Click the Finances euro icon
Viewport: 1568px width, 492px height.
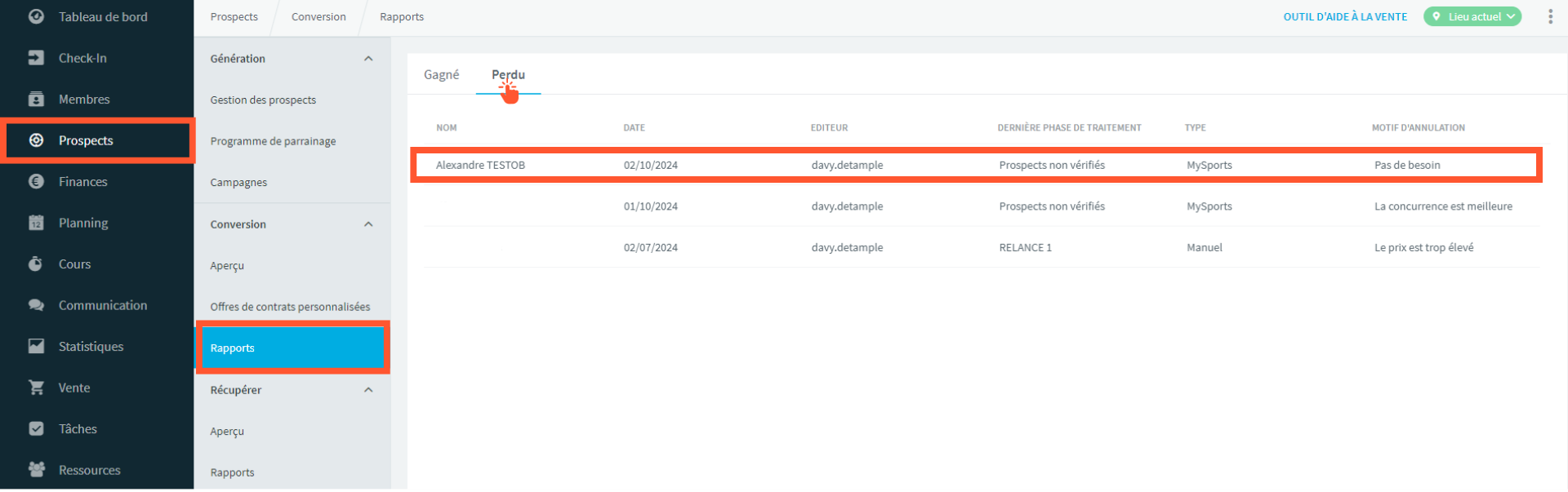click(36, 181)
